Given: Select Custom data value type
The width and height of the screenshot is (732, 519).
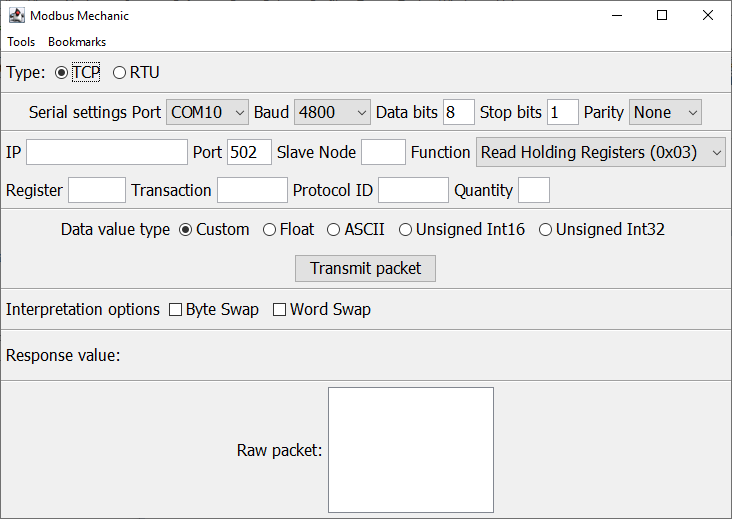Looking at the screenshot, I should click(x=185, y=230).
